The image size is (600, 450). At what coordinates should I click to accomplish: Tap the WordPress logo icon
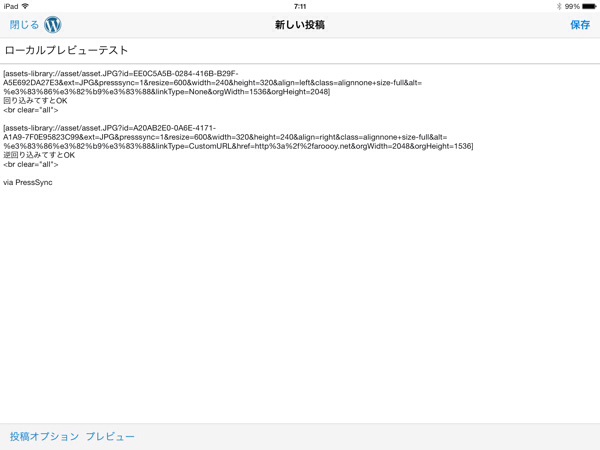pos(53,24)
